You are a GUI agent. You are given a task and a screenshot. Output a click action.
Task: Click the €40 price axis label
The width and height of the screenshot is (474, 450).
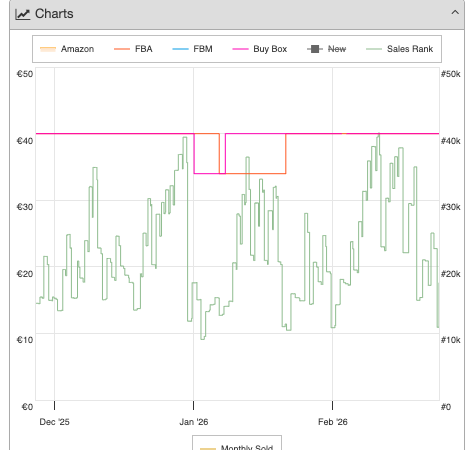pyautogui.click(x=25, y=141)
